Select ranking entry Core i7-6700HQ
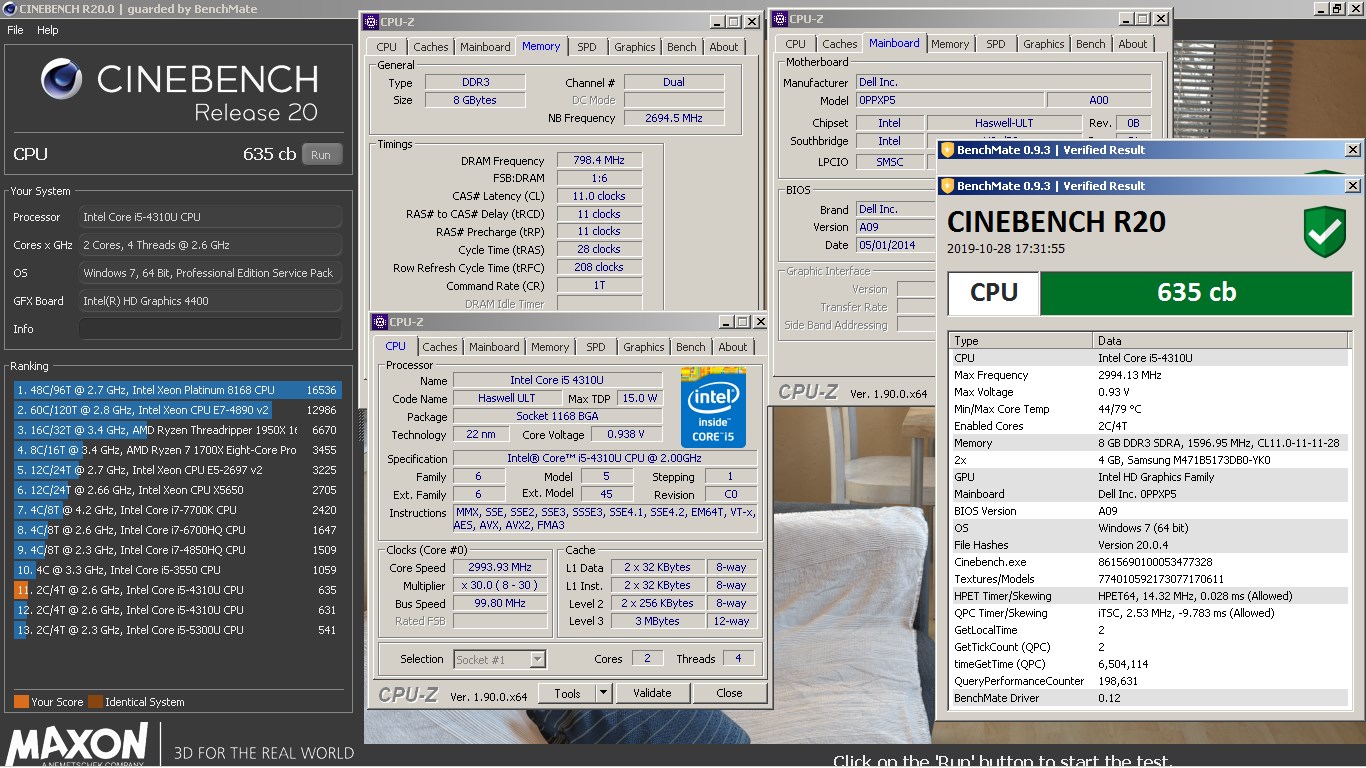The width and height of the screenshot is (1366, 768). [177, 530]
